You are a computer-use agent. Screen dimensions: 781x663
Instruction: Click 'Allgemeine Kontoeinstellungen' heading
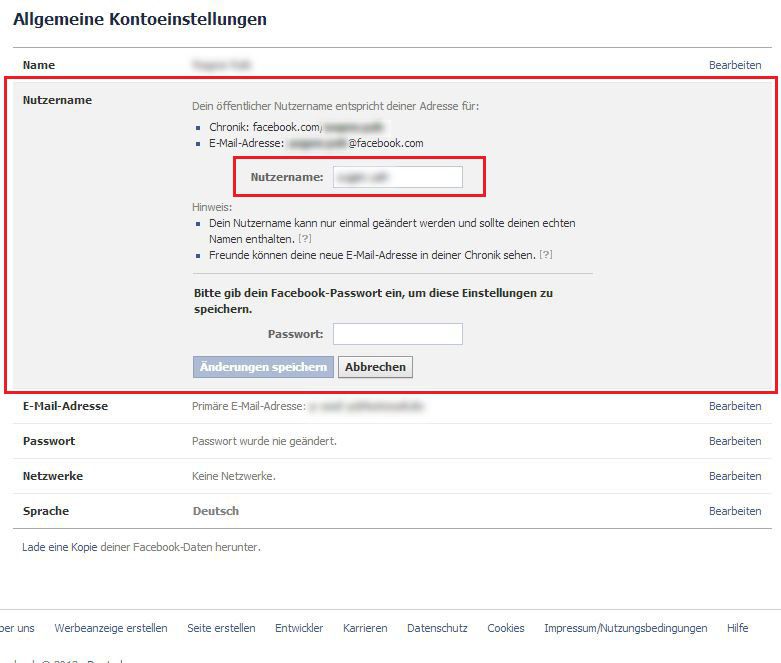(140, 19)
